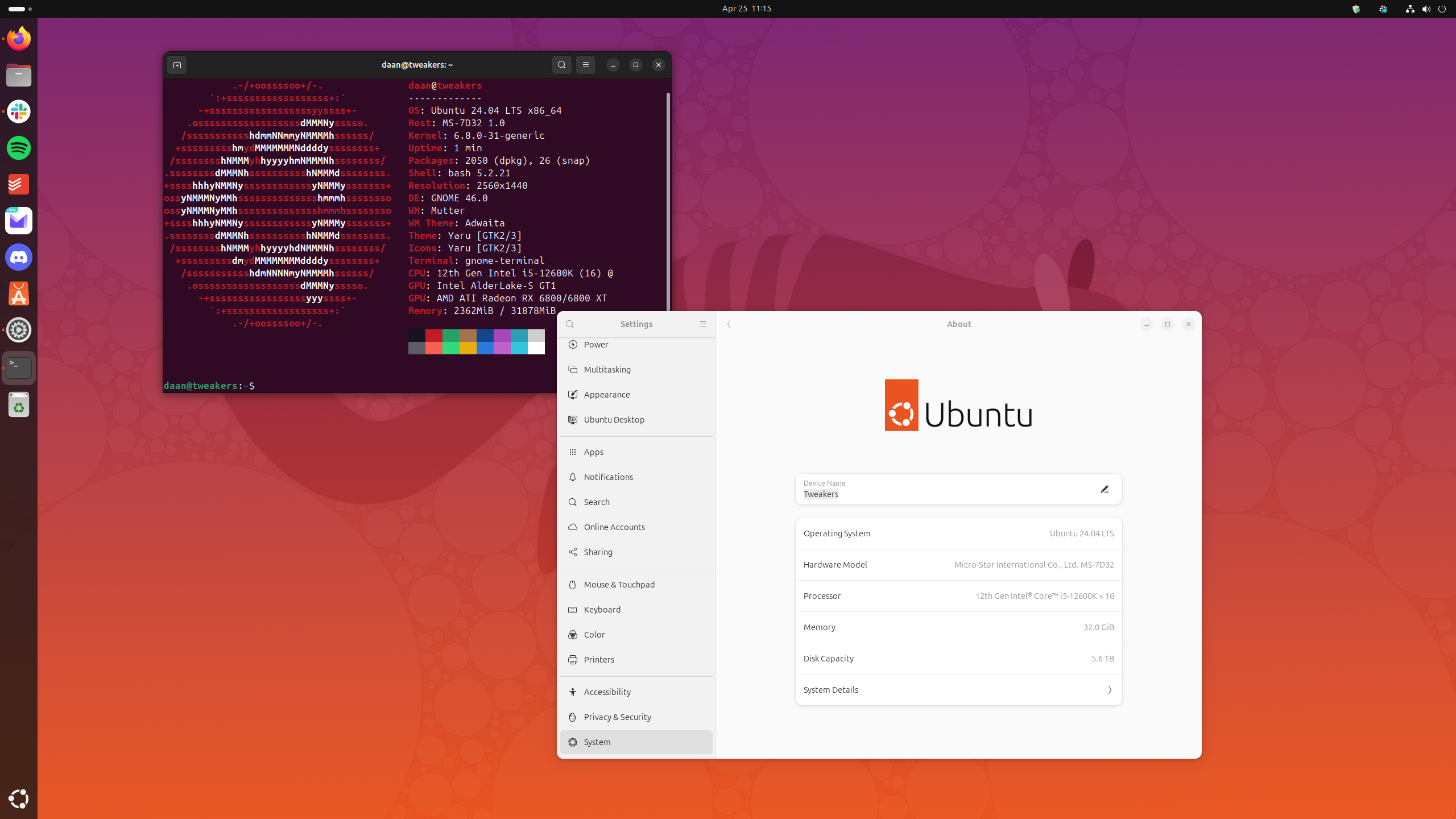Image resolution: width=1456 pixels, height=819 pixels.
Task: Click the Tweakers device name field
Action: pyautogui.click(x=821, y=494)
